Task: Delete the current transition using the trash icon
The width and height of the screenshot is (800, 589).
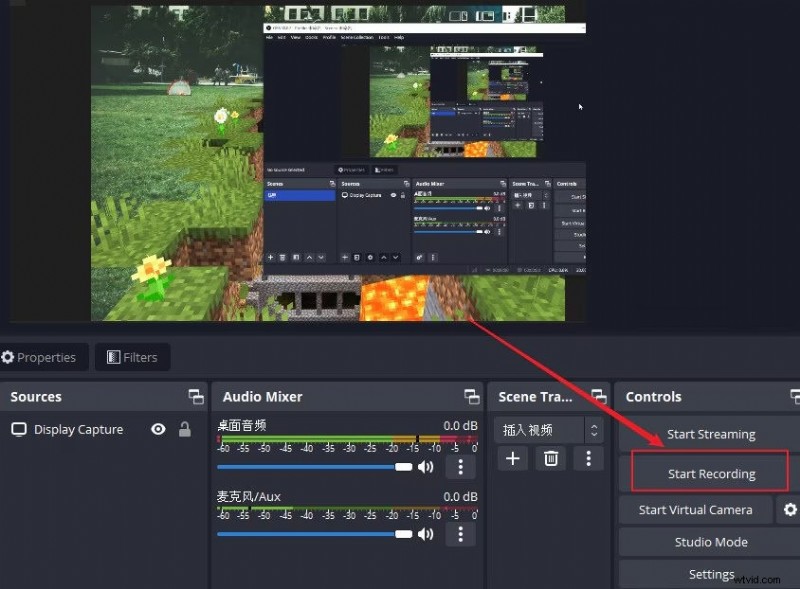Action: [x=551, y=458]
